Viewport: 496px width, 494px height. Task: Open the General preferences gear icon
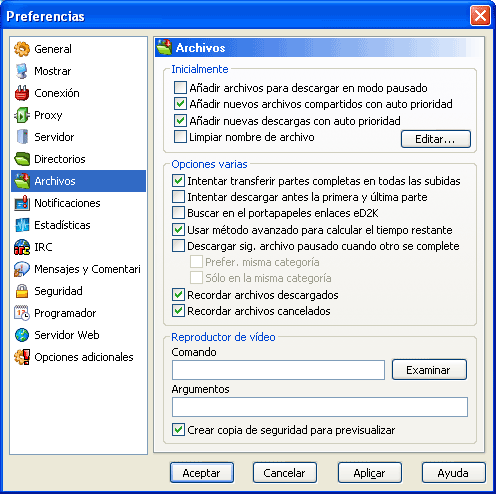[x=22, y=49]
